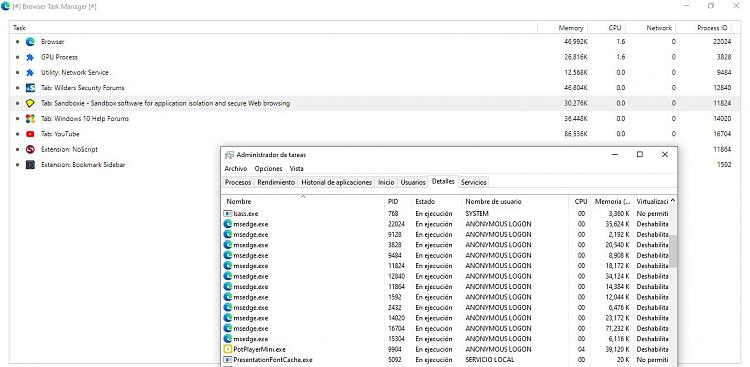The height and width of the screenshot is (367, 750).
Task: Click the puzzle icon for GPU Process
Action: (x=30, y=57)
